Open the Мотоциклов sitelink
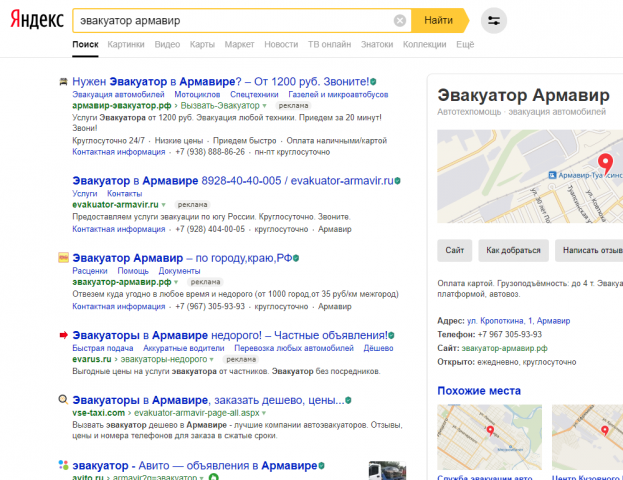The height and width of the screenshot is (480, 623). click(x=197, y=95)
